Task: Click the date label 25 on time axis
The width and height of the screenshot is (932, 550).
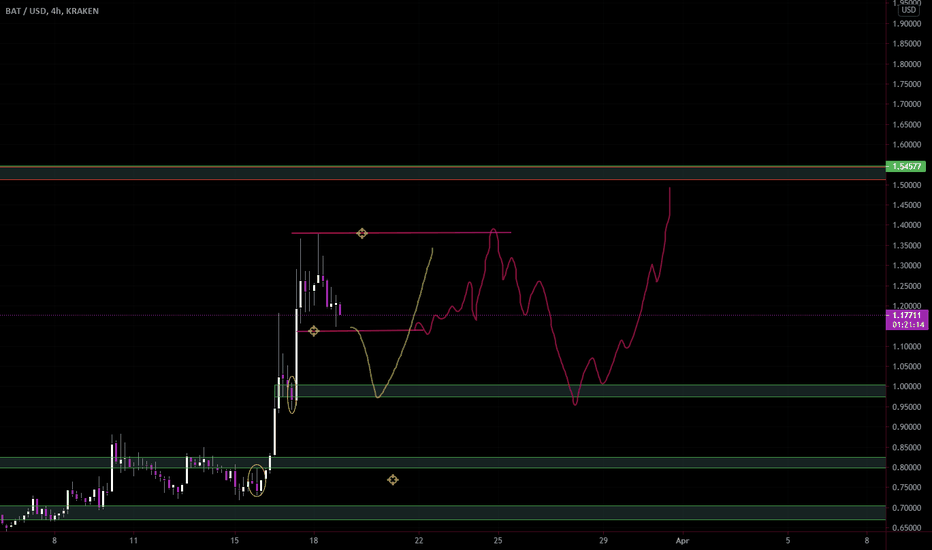Action: 498,540
